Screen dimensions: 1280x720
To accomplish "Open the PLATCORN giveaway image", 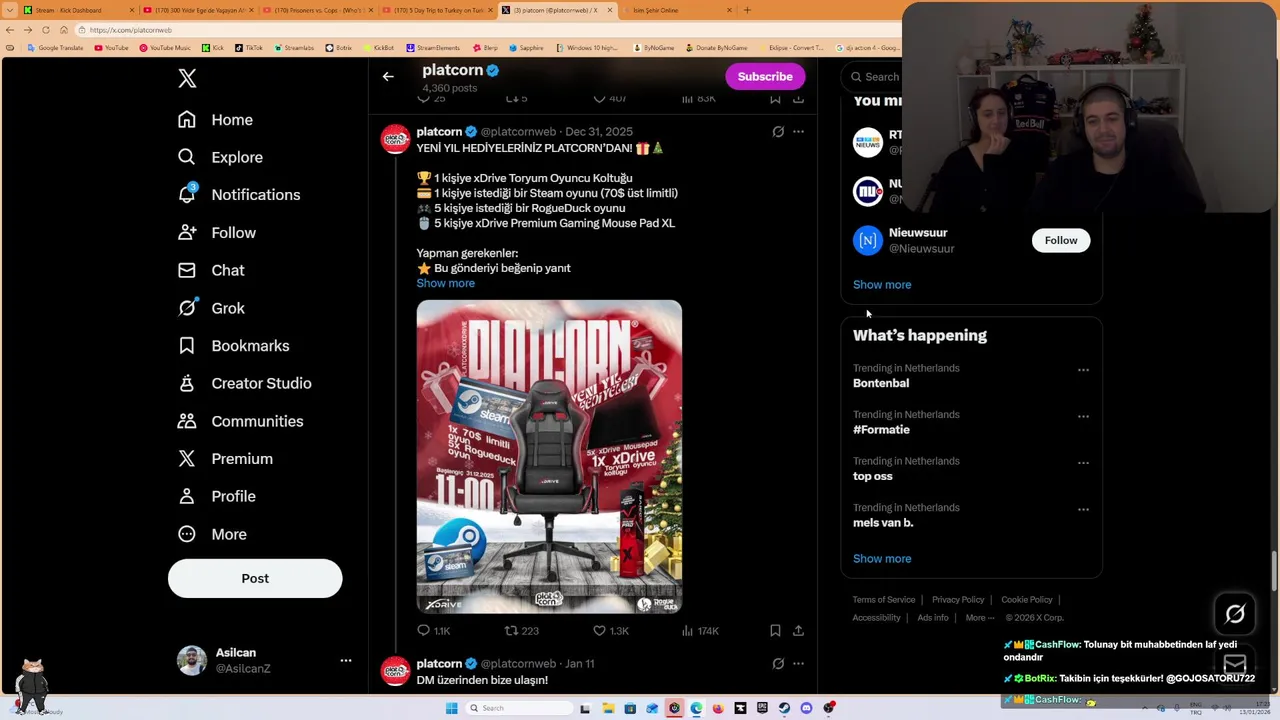I will point(549,456).
